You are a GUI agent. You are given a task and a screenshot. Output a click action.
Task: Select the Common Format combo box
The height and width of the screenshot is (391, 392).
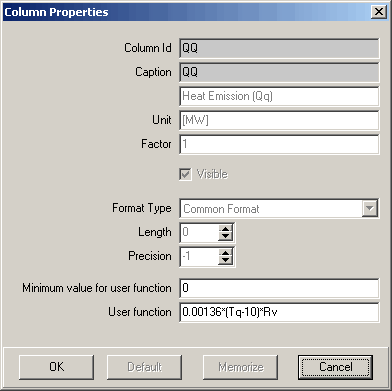pos(279,209)
